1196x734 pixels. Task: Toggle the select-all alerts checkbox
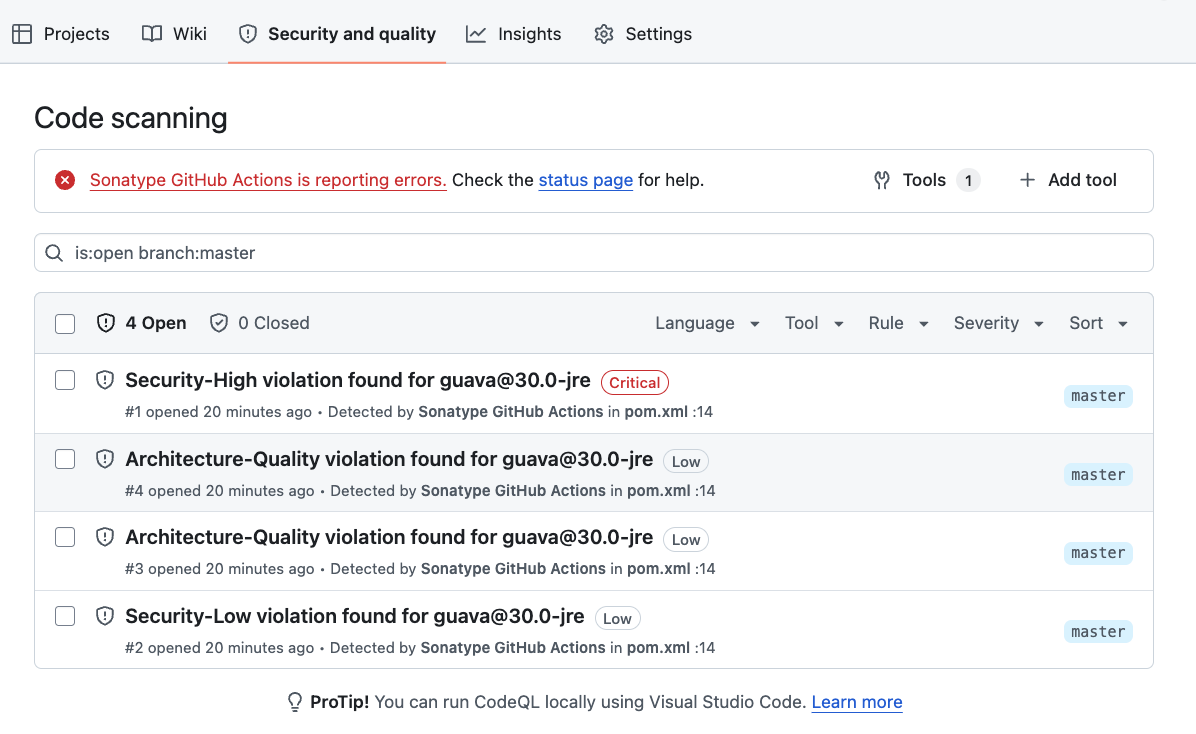point(65,324)
